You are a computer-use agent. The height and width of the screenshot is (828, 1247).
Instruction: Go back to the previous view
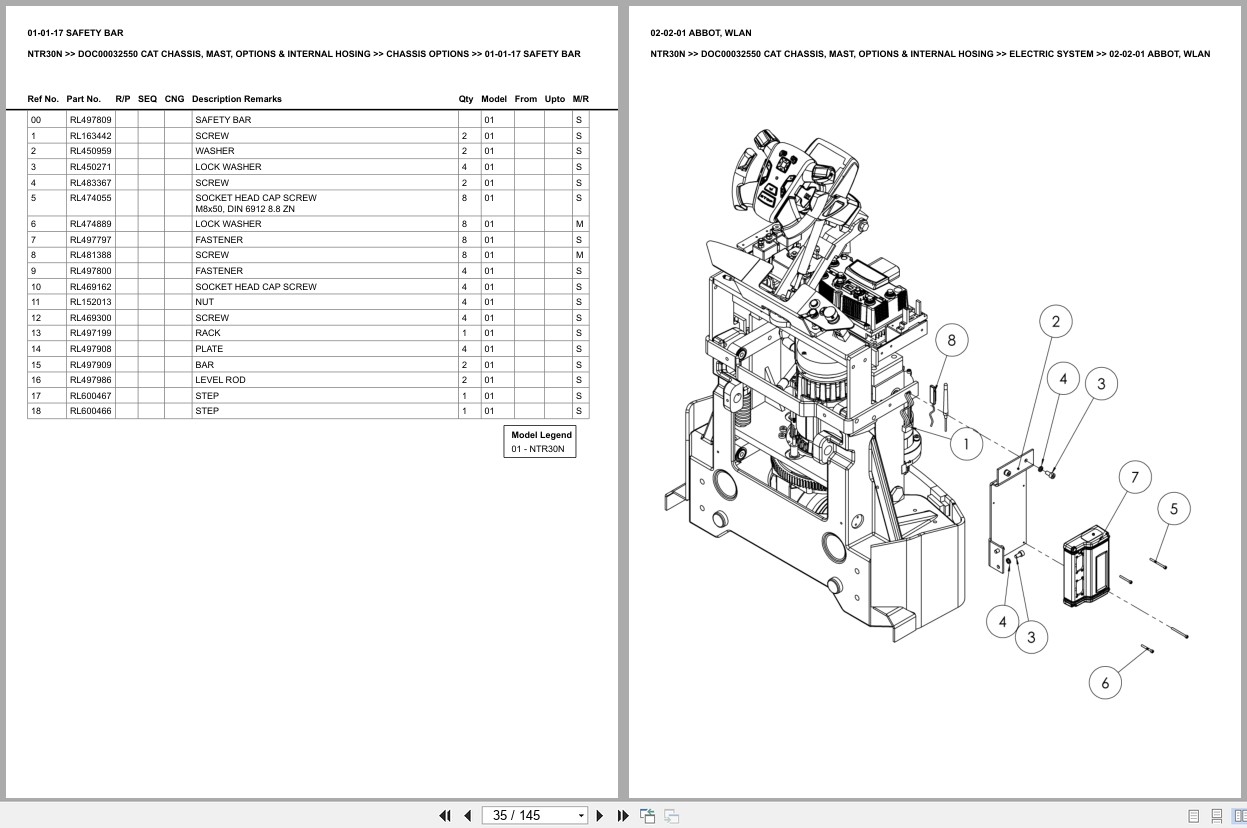click(x=648, y=815)
